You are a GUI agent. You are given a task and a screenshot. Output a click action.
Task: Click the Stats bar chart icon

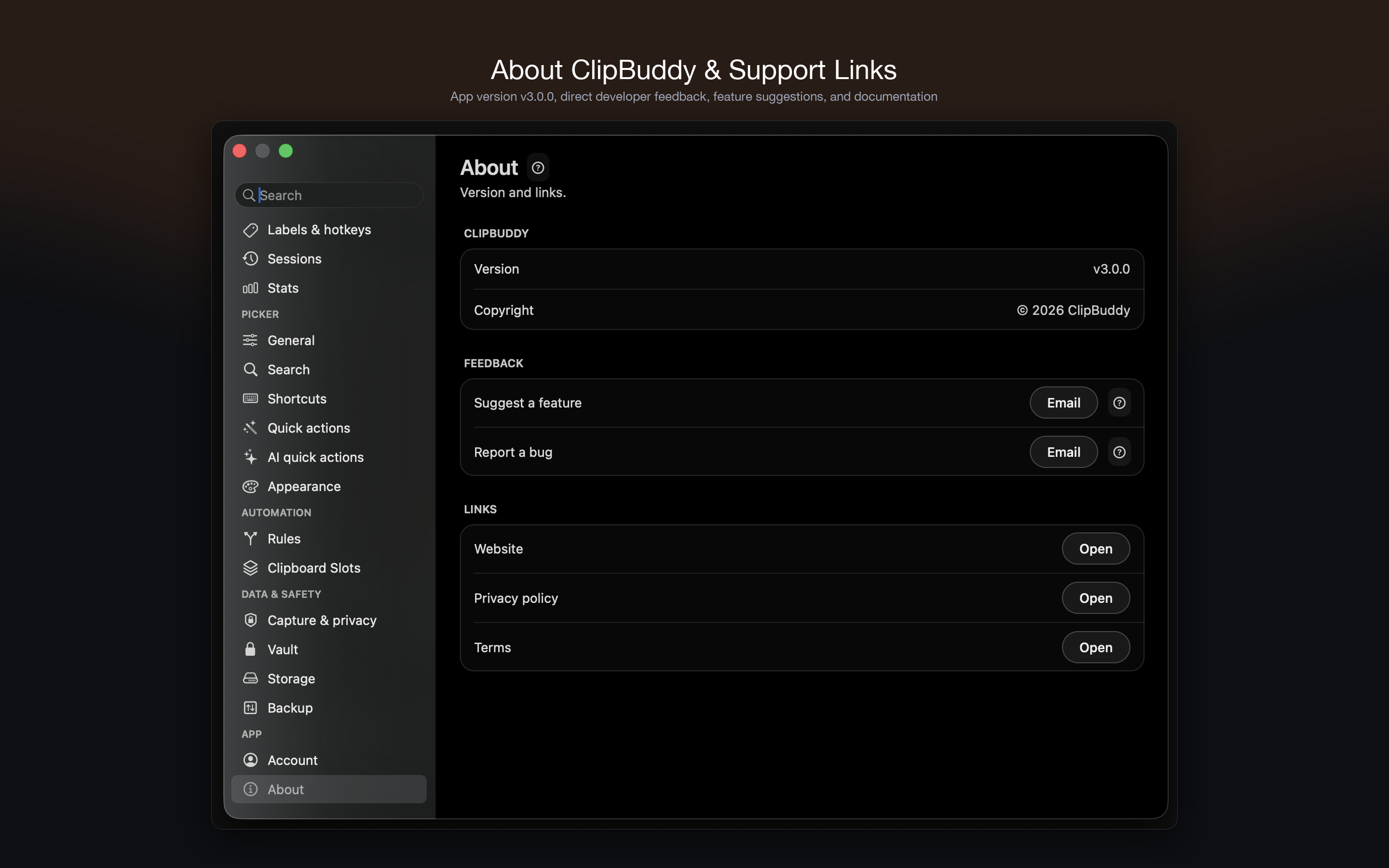coord(250,288)
